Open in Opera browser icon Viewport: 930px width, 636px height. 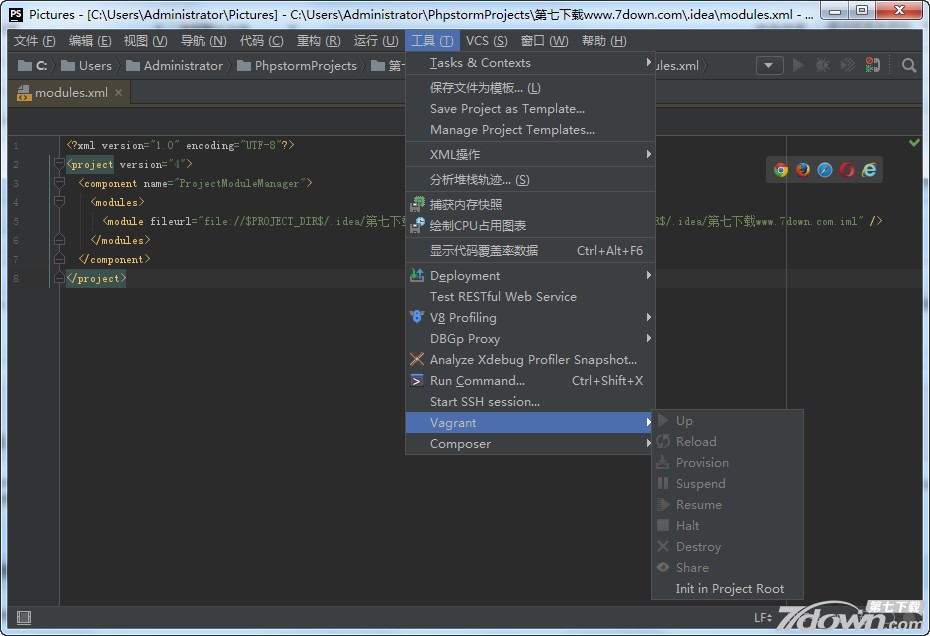coord(847,170)
